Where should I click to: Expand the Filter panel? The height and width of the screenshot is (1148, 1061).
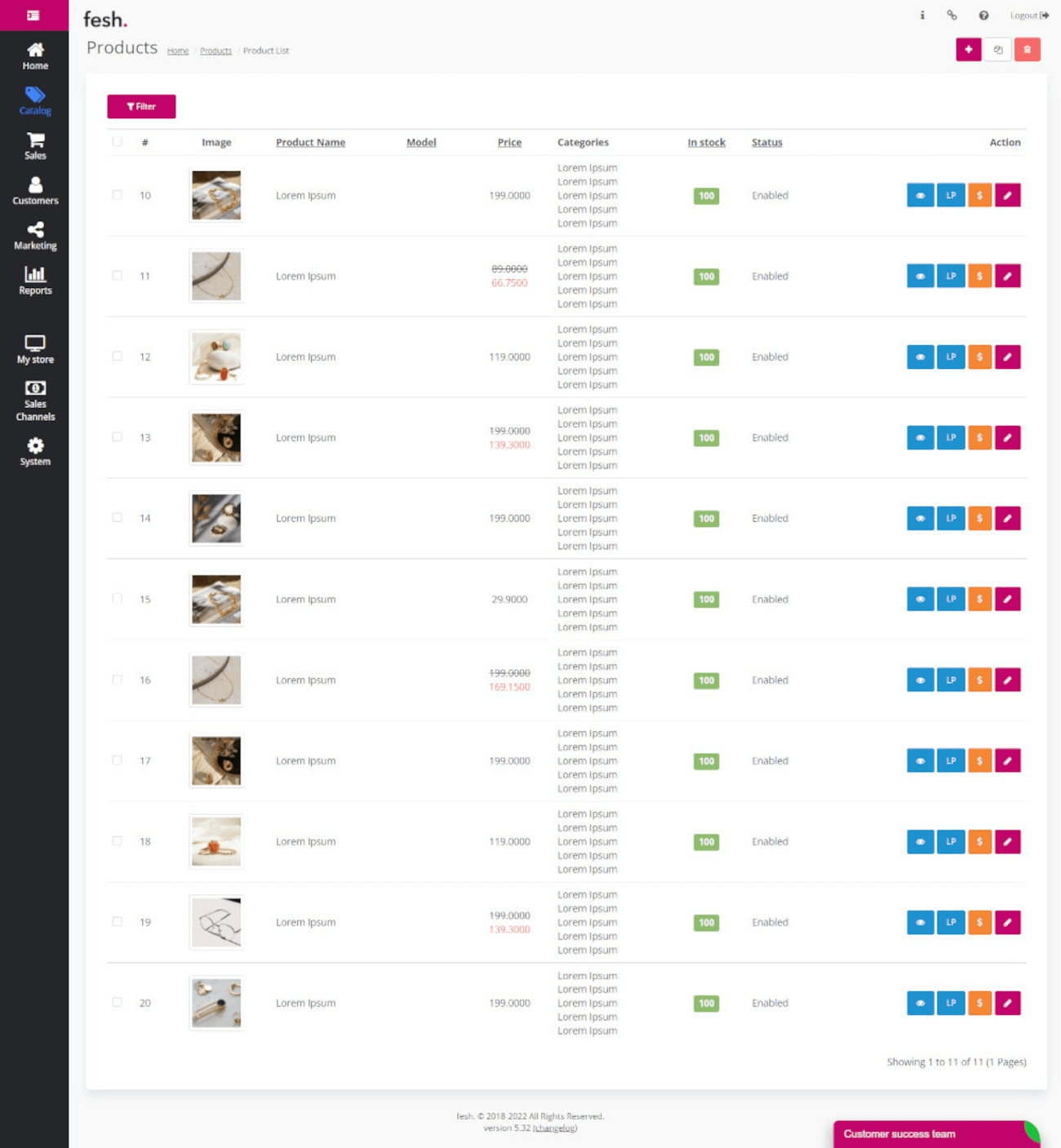pos(141,107)
